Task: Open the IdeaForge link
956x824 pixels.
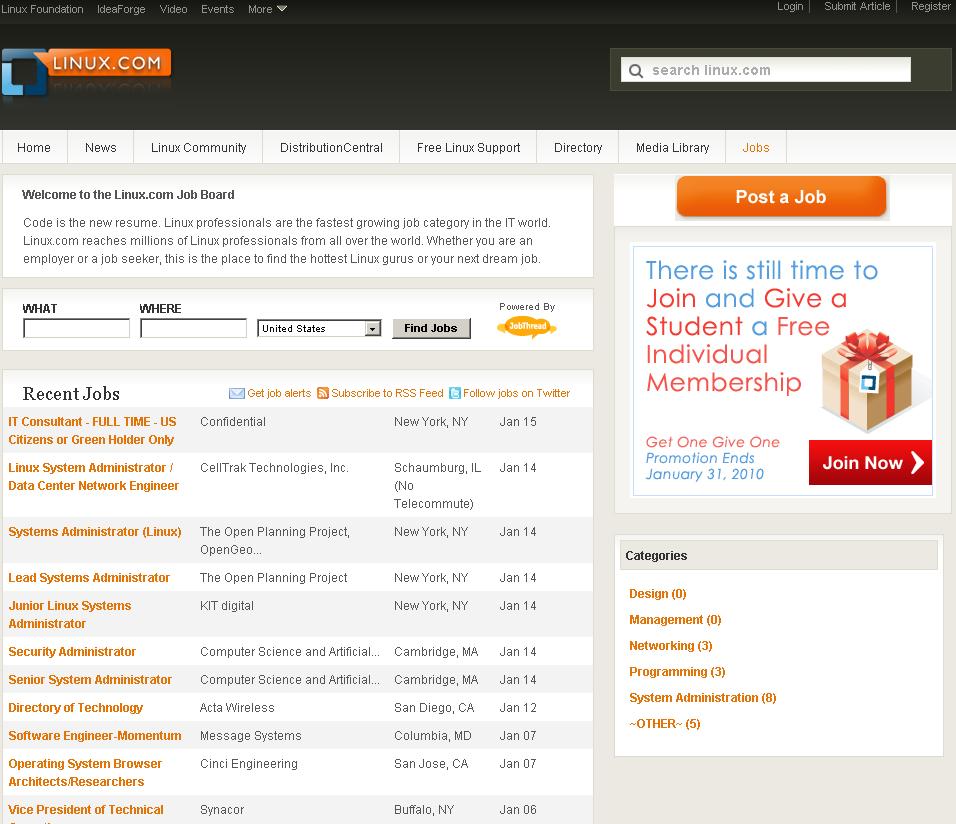Action: pyautogui.click(x=121, y=9)
